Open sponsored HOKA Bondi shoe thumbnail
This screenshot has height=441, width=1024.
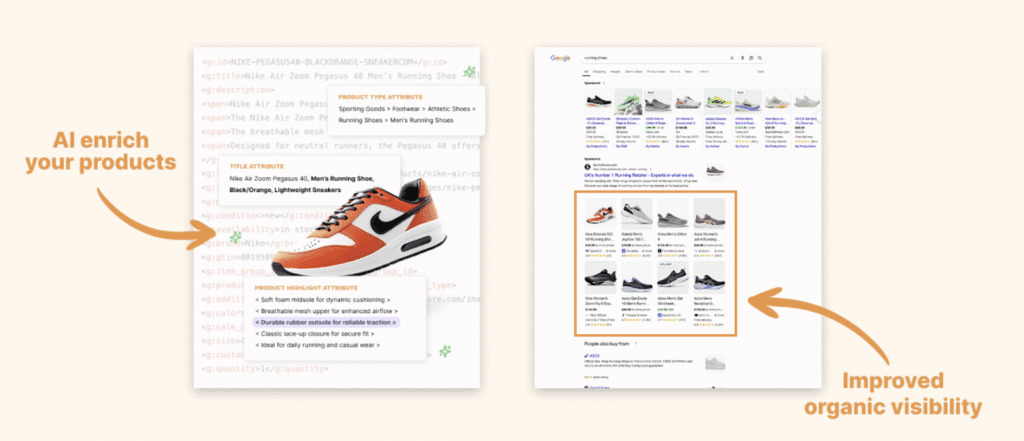point(747,102)
